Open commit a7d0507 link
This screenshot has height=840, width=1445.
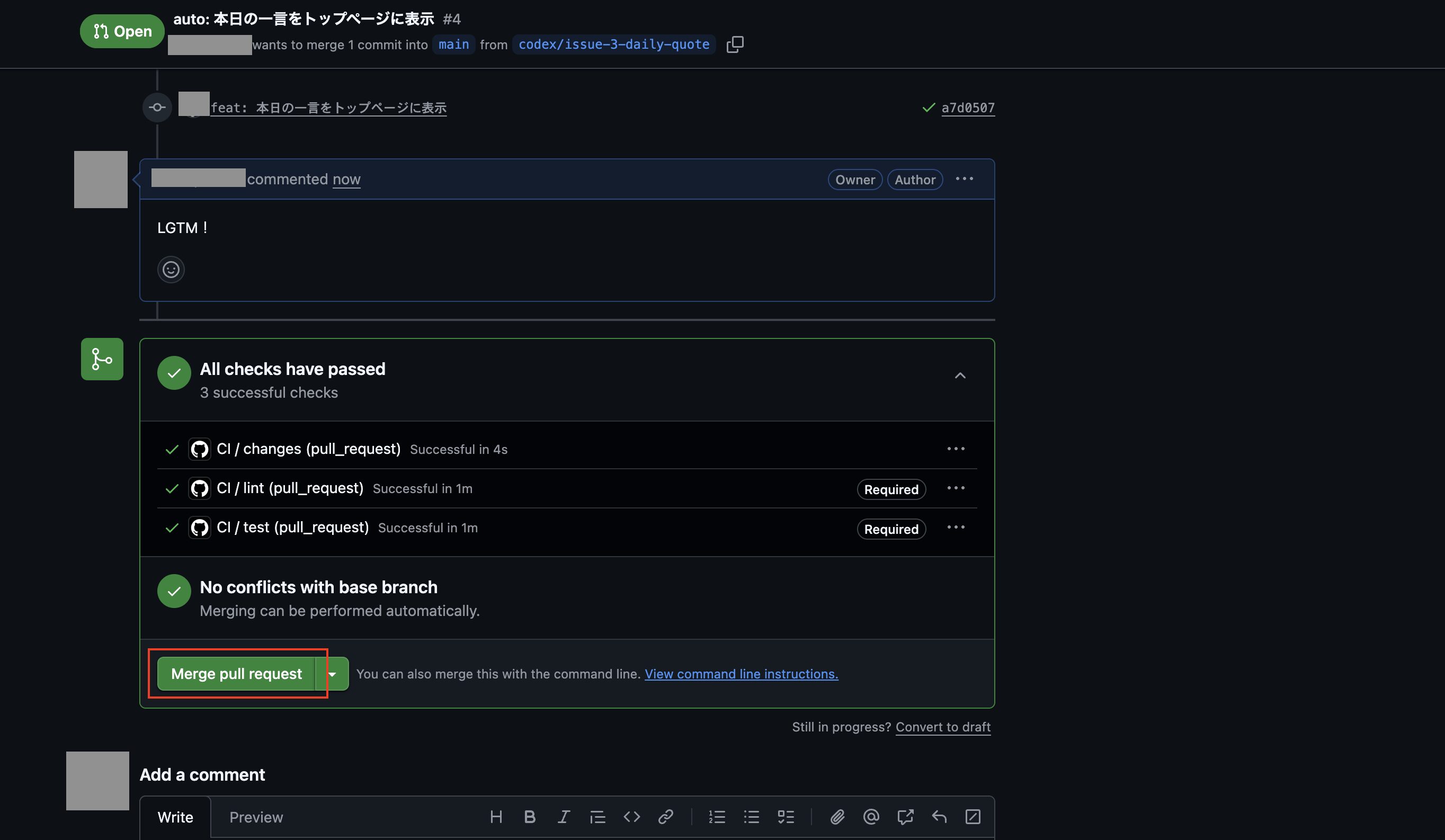[968, 108]
